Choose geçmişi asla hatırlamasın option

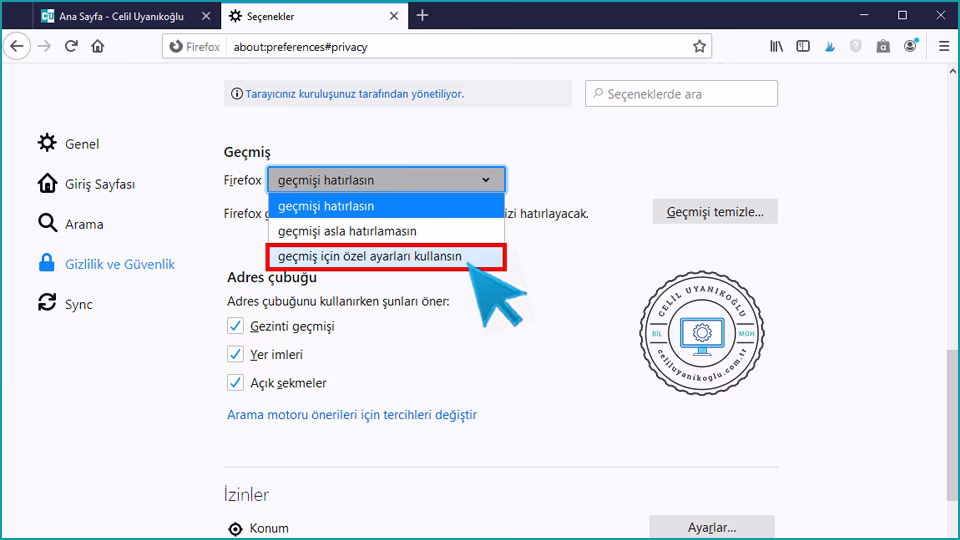tap(386, 231)
